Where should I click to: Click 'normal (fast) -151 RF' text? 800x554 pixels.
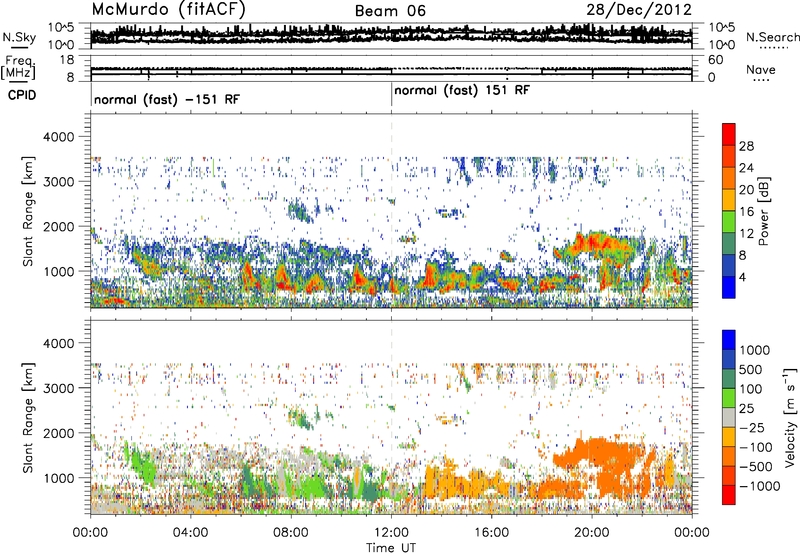coord(167,99)
